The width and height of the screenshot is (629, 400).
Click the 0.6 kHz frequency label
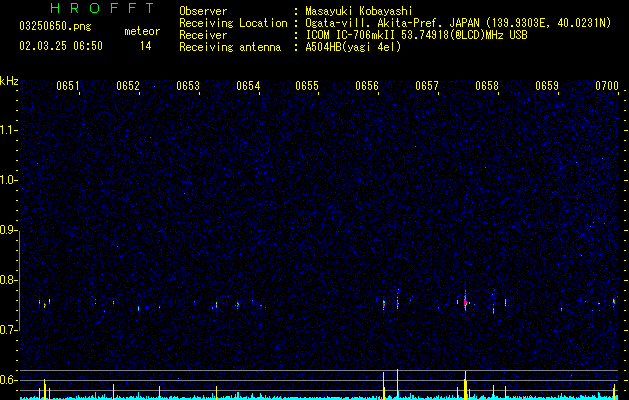click(8, 380)
